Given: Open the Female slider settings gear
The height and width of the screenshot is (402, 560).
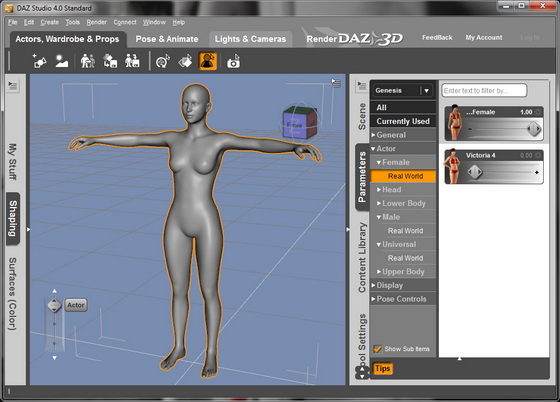Looking at the screenshot, I should pos(539,112).
